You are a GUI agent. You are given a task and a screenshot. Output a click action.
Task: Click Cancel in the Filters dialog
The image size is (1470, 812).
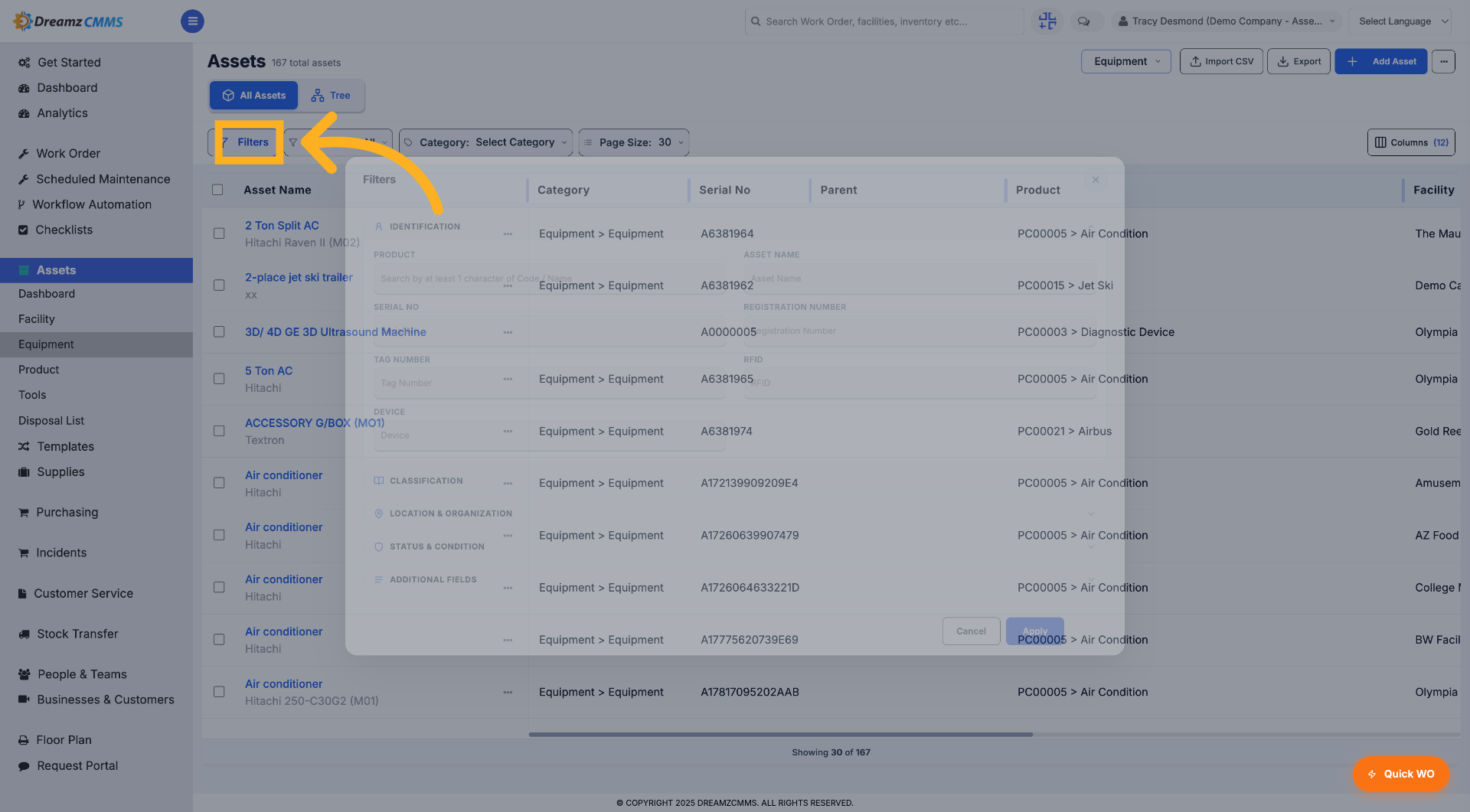point(971,631)
